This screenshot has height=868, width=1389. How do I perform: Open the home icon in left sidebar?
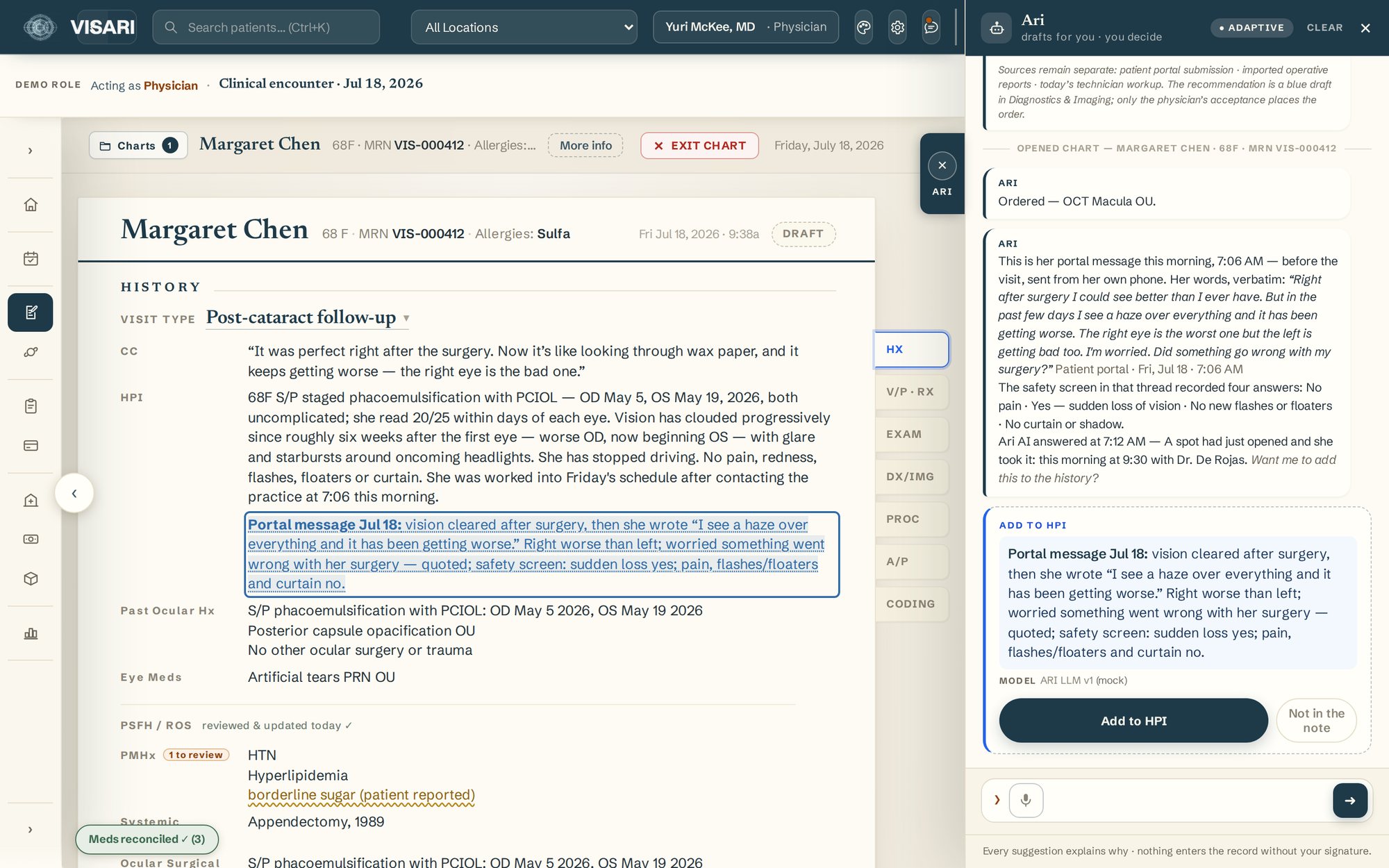coord(31,205)
